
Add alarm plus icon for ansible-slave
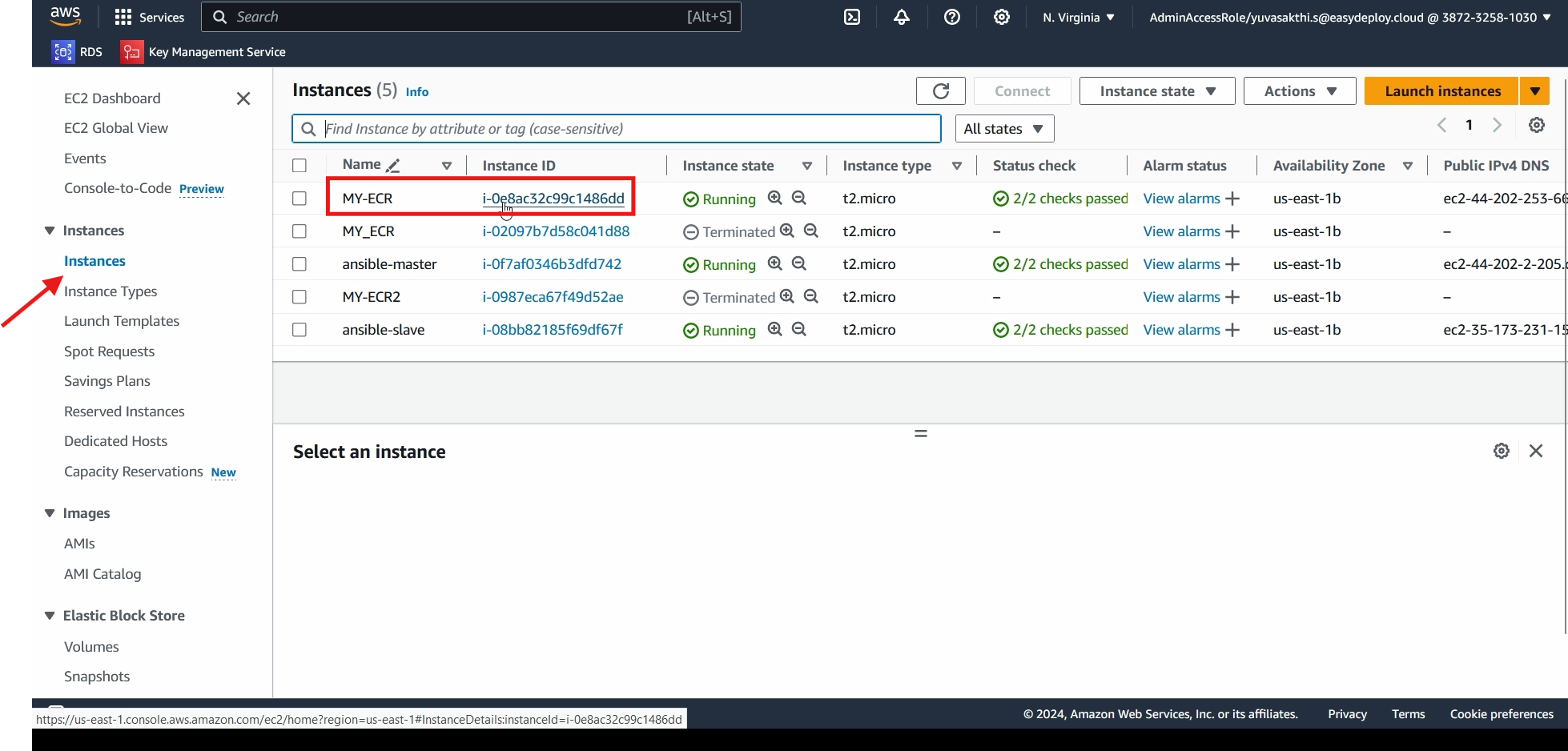1232,330
